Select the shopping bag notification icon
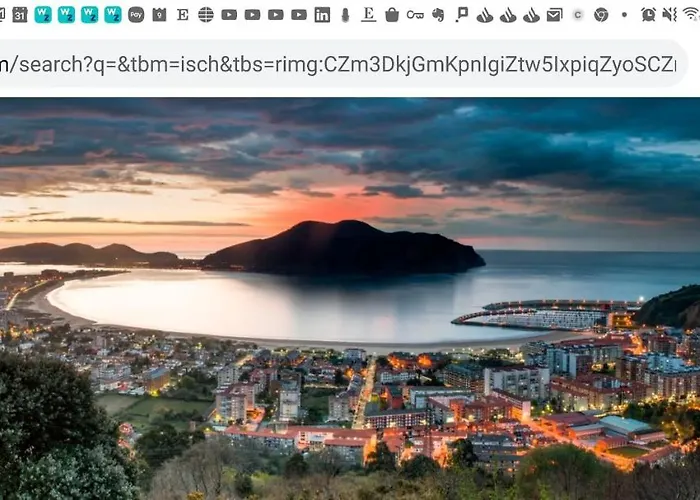 click(x=392, y=15)
